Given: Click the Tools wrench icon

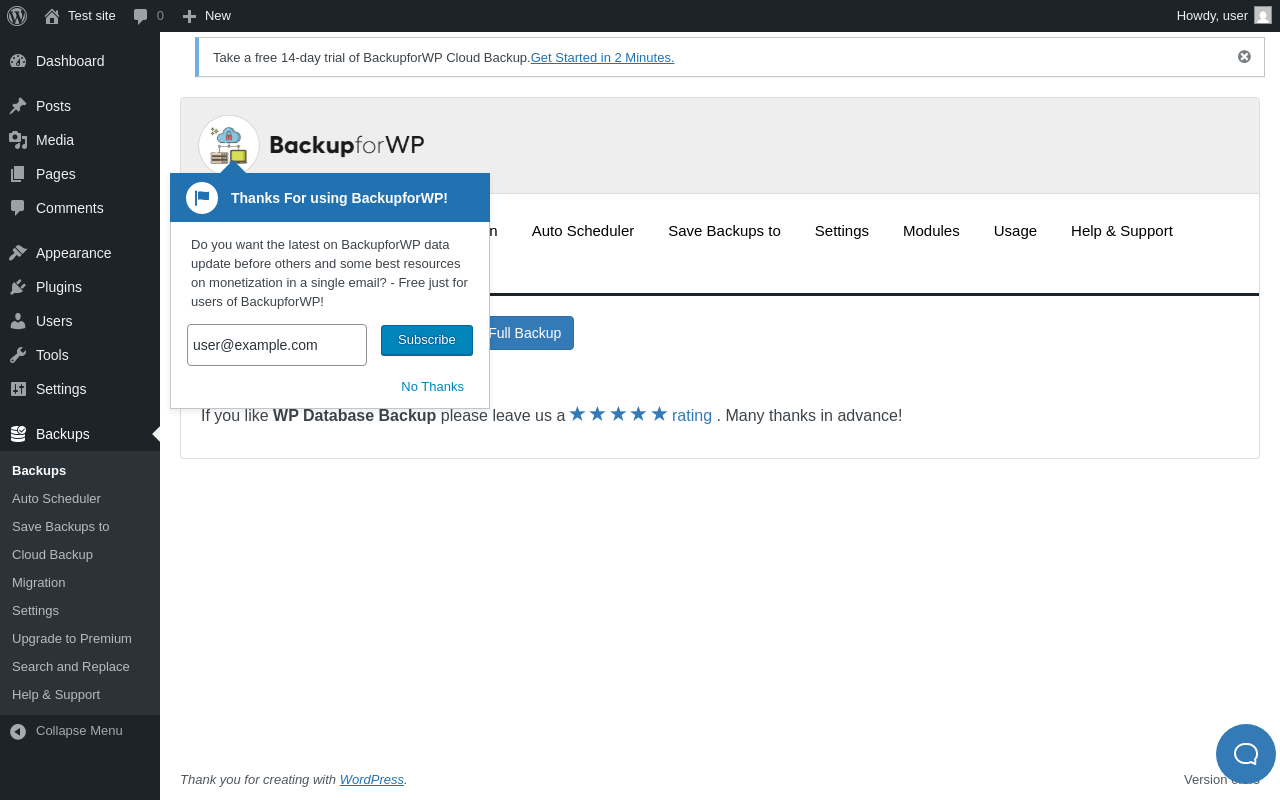Looking at the screenshot, I should tap(18, 355).
